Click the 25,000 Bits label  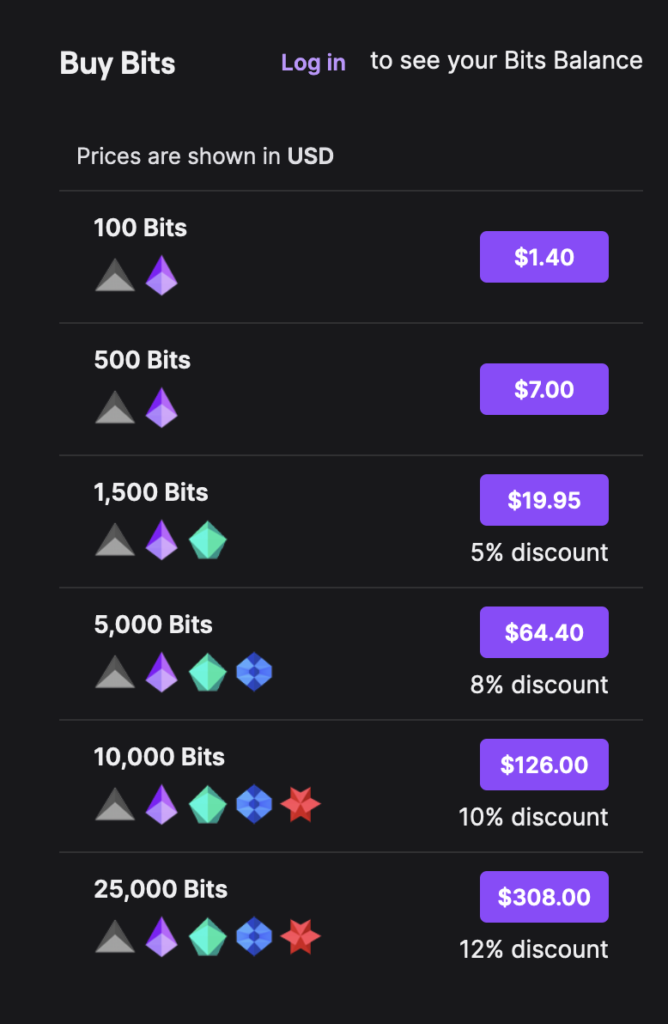tap(161, 889)
